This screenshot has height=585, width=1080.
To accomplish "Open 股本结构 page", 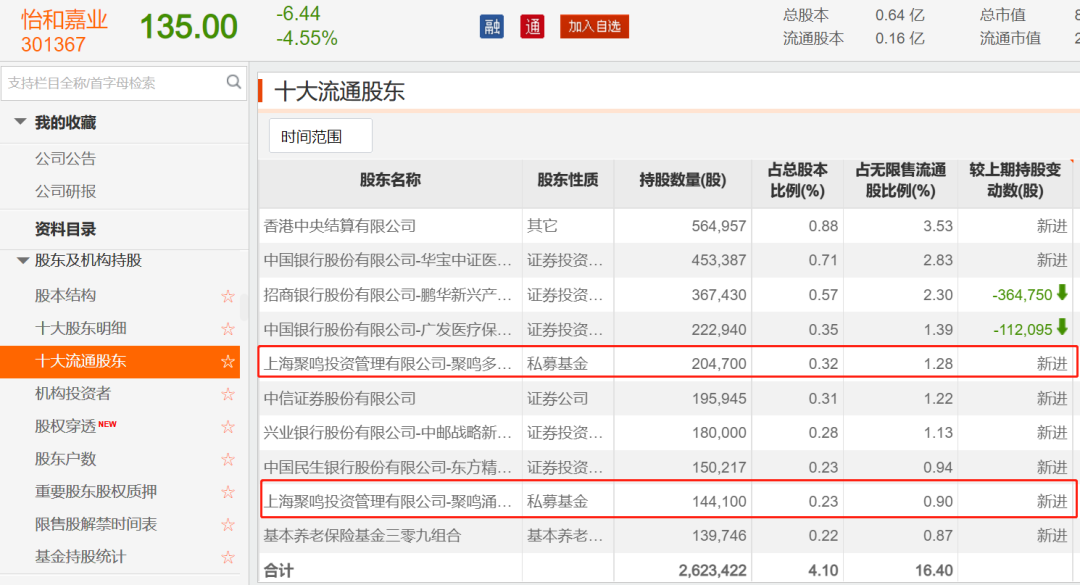I will [x=65, y=296].
